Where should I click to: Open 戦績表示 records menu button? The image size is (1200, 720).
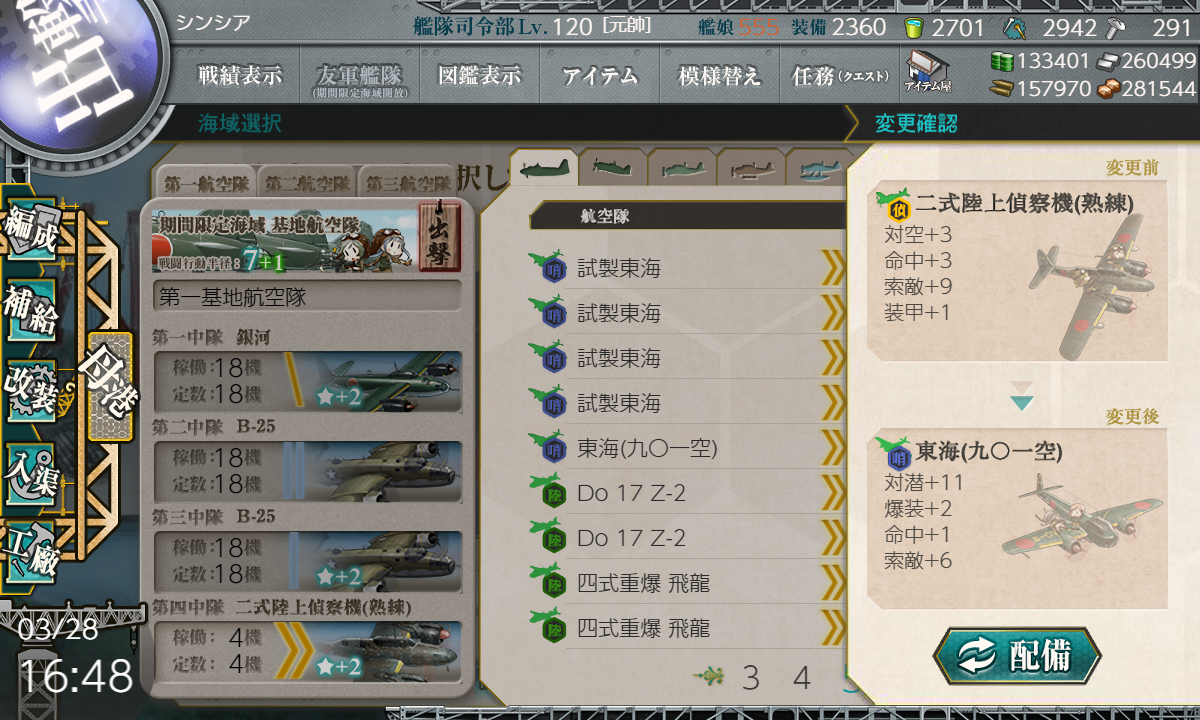(240, 76)
